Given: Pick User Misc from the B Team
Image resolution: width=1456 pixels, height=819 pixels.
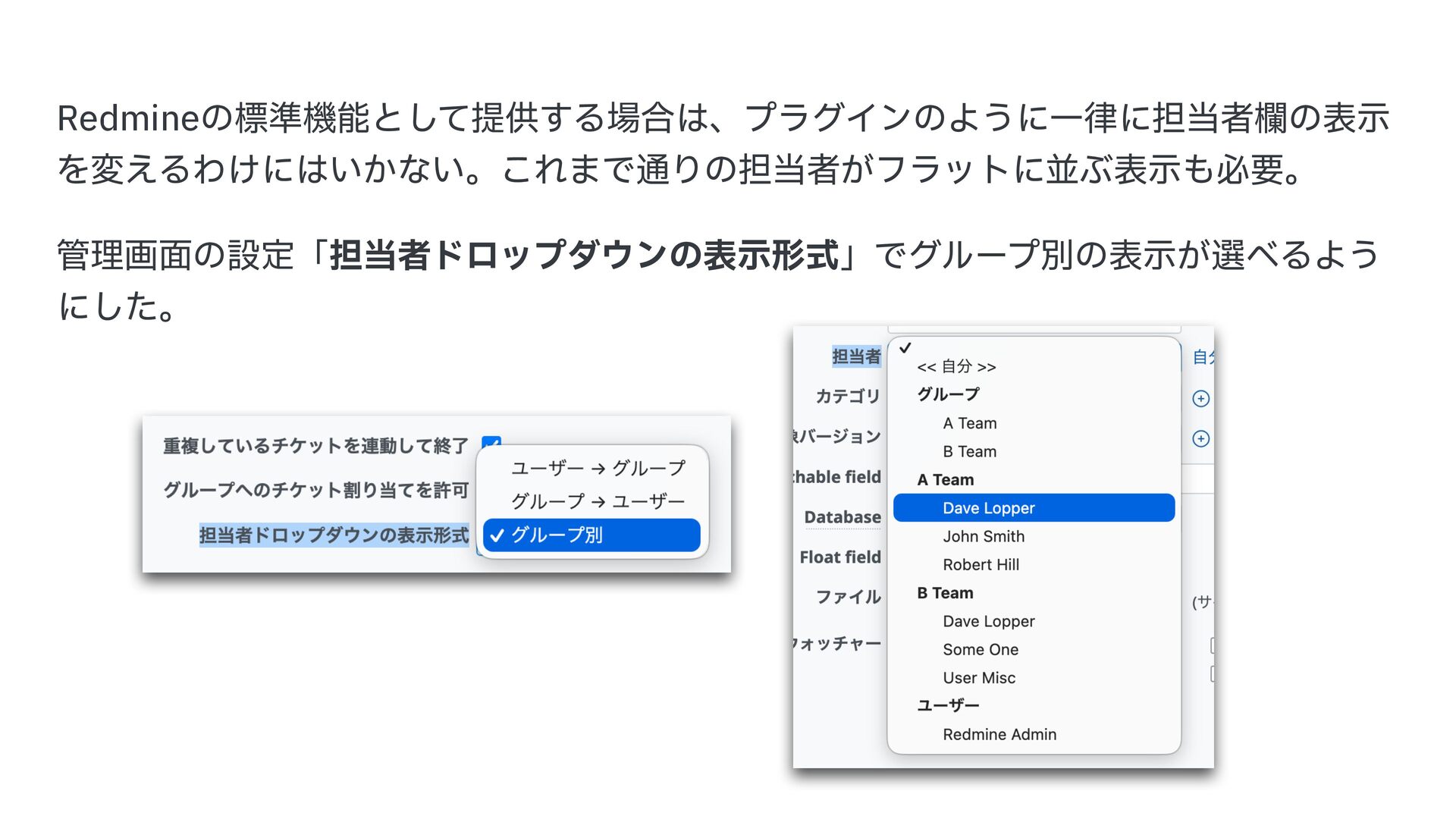Looking at the screenshot, I should coord(979,678).
